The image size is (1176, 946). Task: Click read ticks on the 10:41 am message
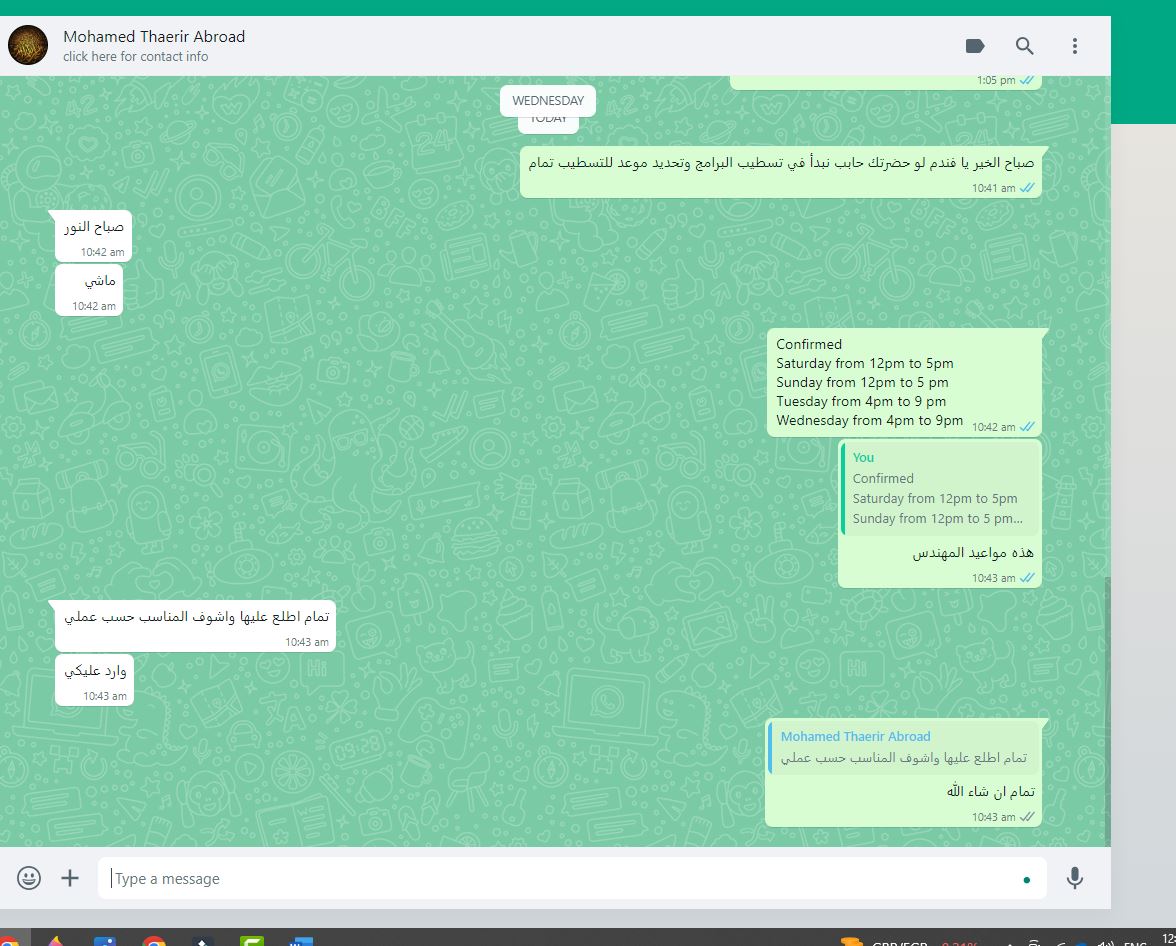(x=1027, y=188)
